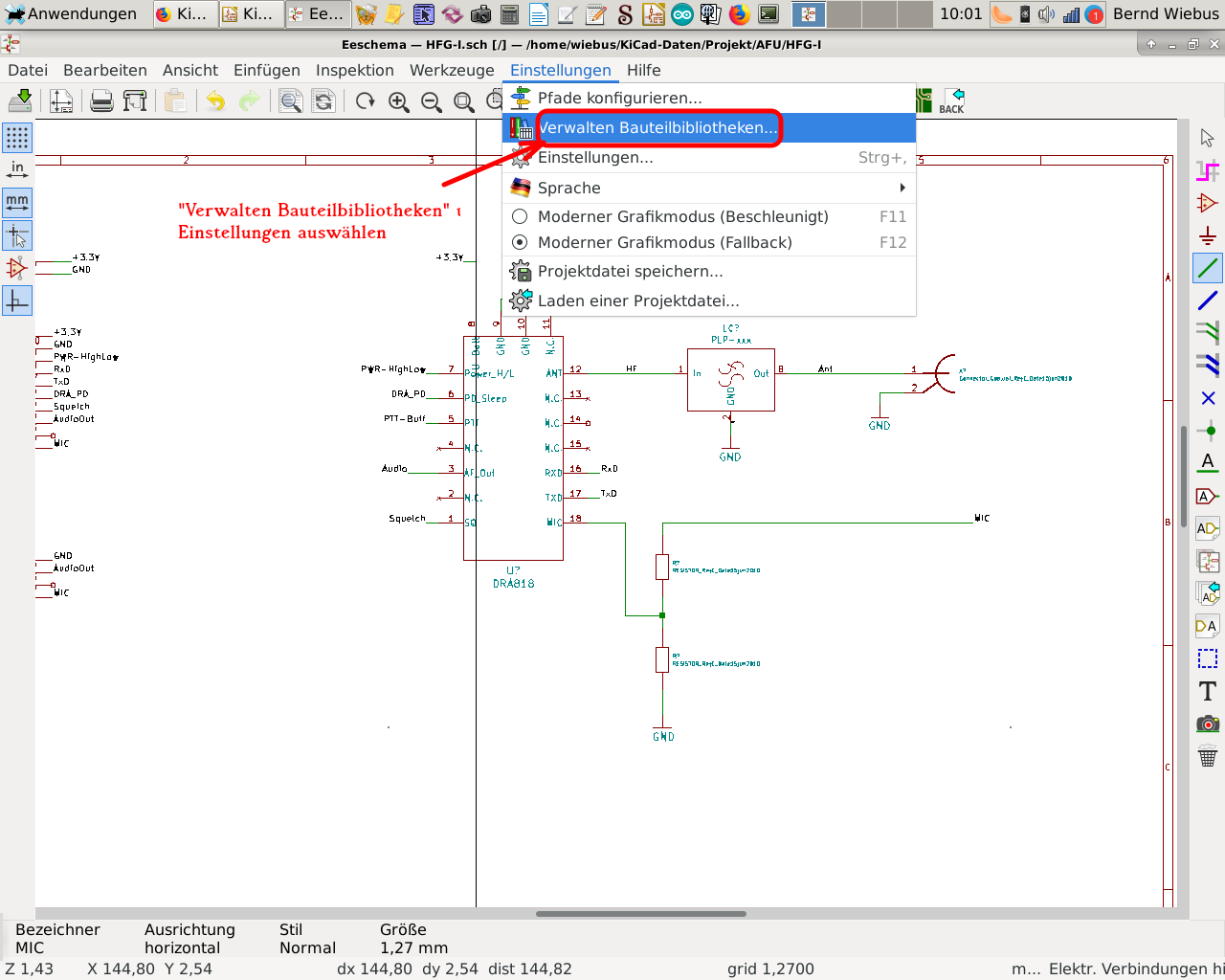Select the arrow cursor tool
Screen dimensions: 1225x980
click(x=1208, y=139)
